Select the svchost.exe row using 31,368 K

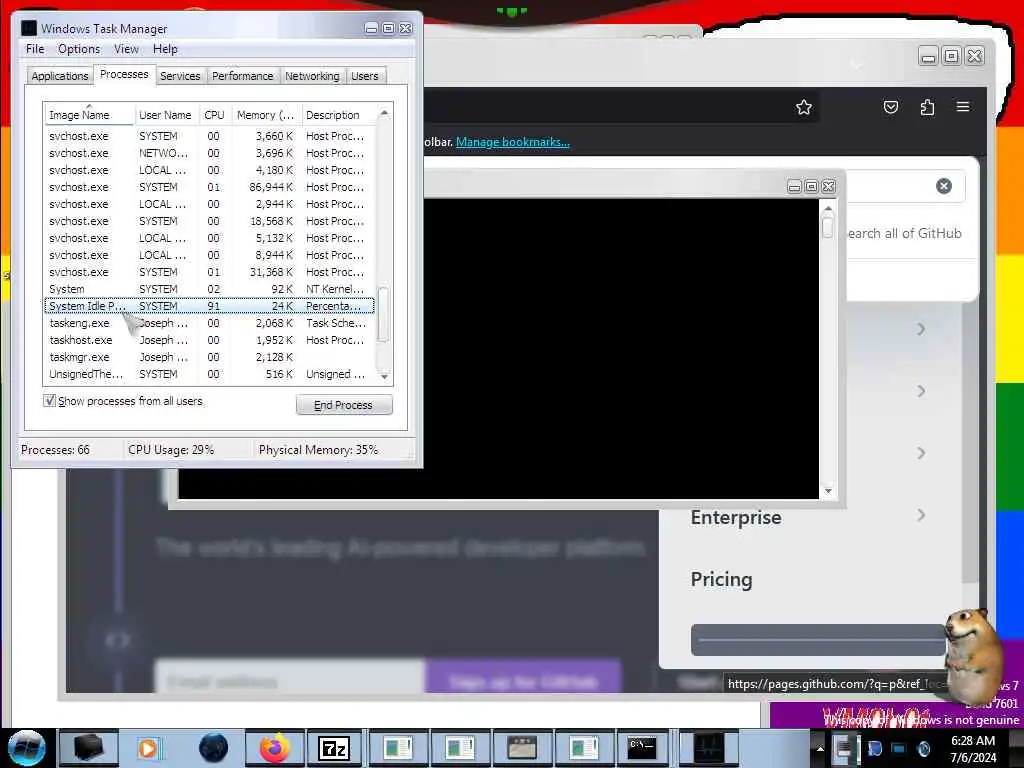pos(210,272)
